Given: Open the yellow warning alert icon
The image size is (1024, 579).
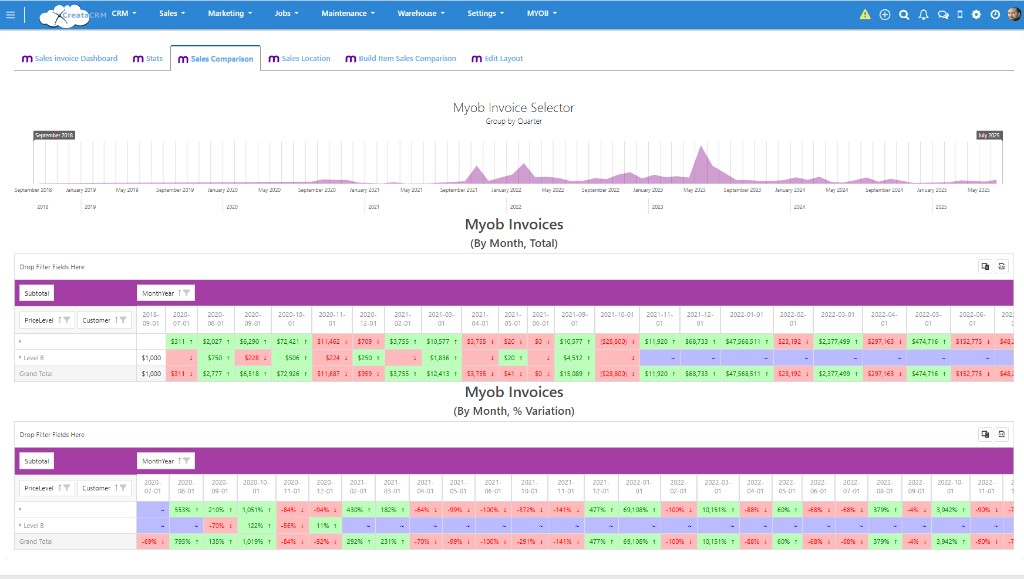Looking at the screenshot, I should click(x=865, y=14).
